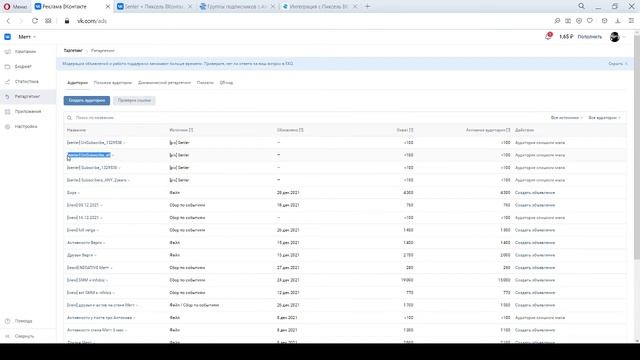Open the Бюджет wallet icon in the sidebar
This screenshot has width=640, height=360.
tap(7, 67)
